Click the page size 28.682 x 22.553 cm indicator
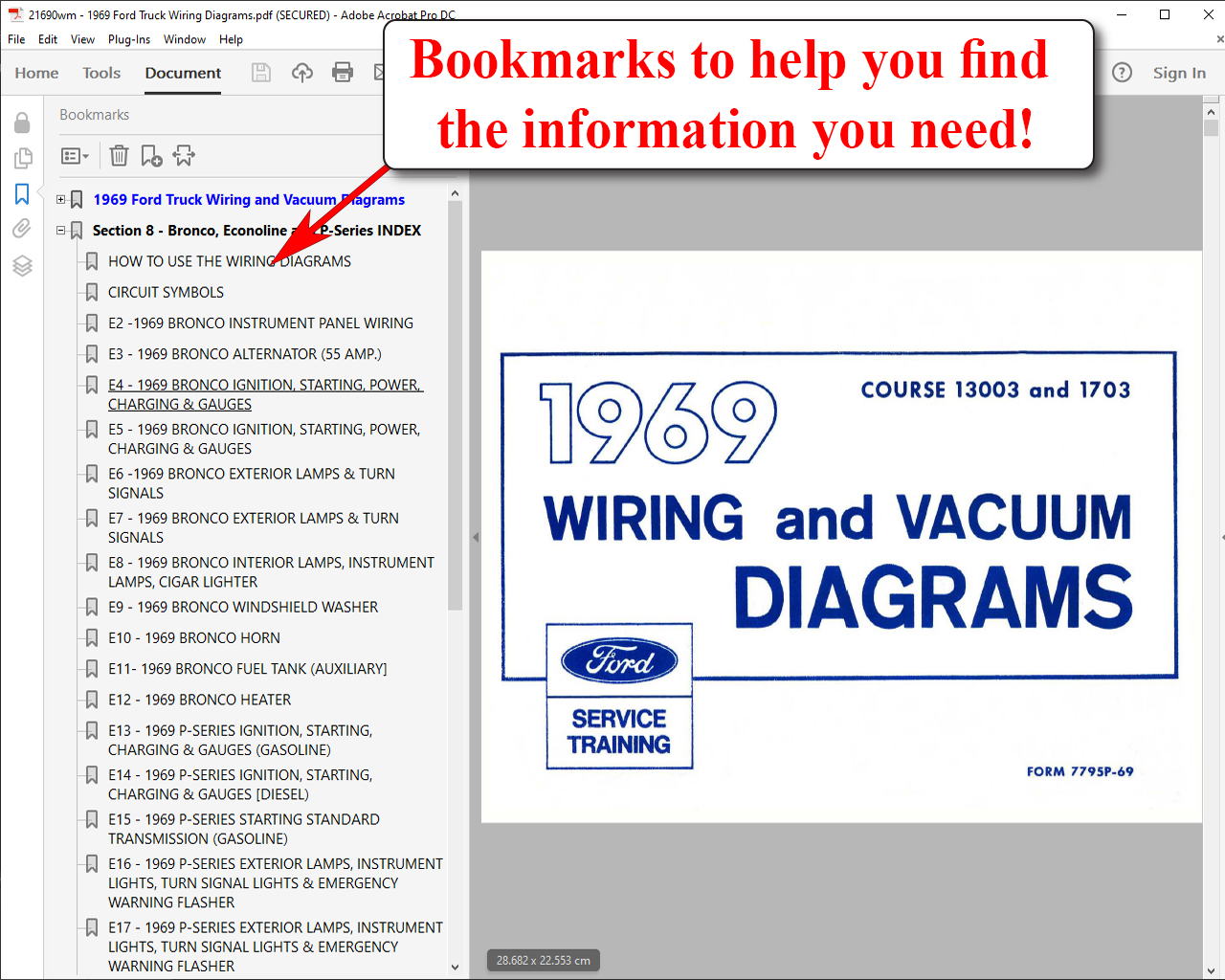 click(x=544, y=960)
